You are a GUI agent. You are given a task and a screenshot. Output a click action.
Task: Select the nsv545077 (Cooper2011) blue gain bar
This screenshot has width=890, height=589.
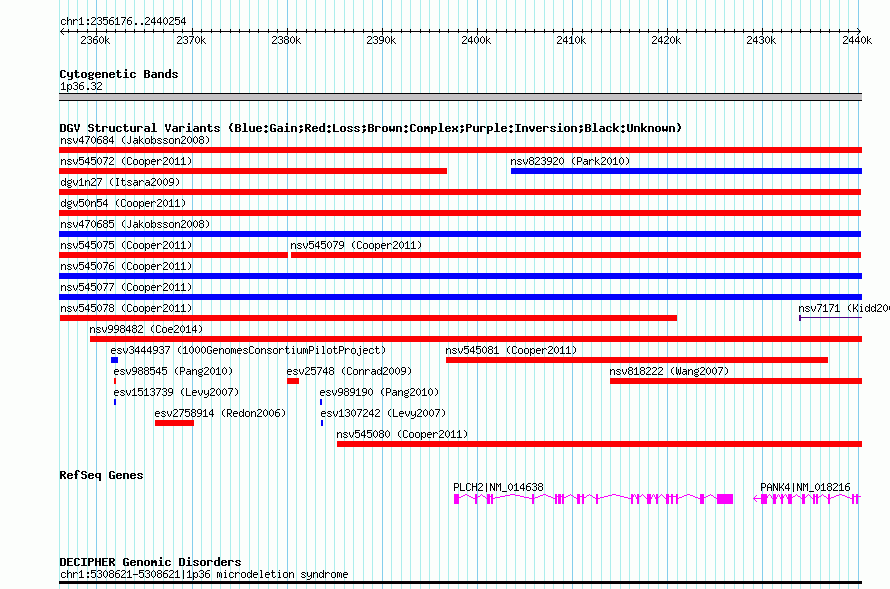[460, 297]
